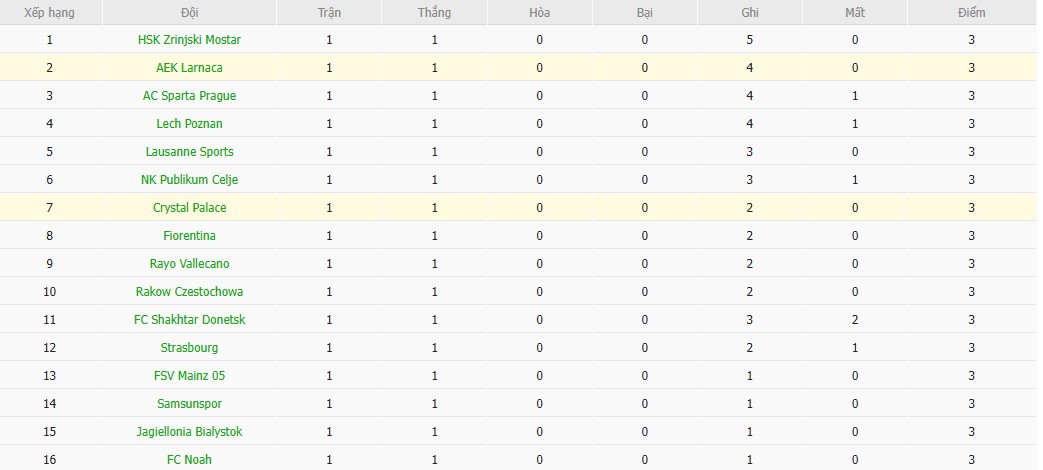Click the Ghi column header
Viewport: 1043px width, 470px height.
point(750,13)
